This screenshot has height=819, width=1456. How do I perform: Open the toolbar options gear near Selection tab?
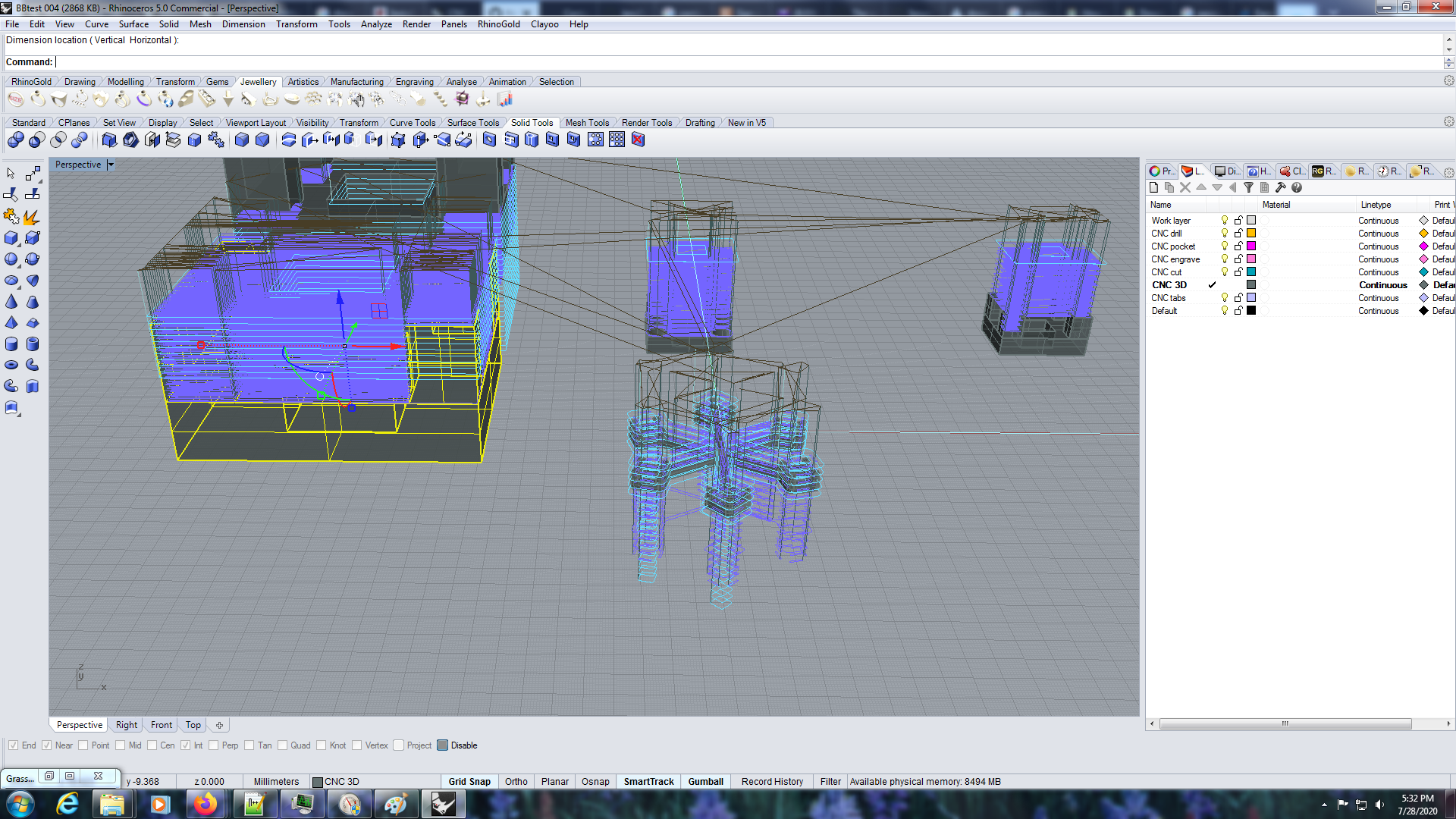click(x=1448, y=81)
